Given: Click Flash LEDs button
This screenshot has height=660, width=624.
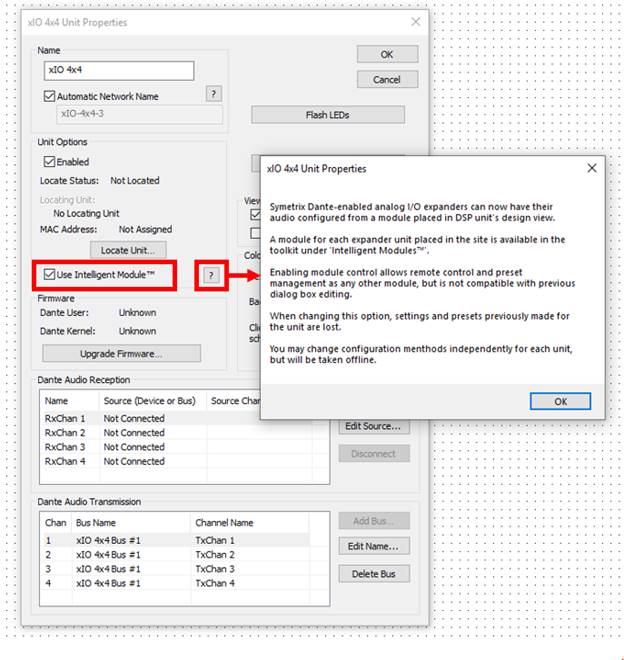Looking at the screenshot, I should coord(328,115).
